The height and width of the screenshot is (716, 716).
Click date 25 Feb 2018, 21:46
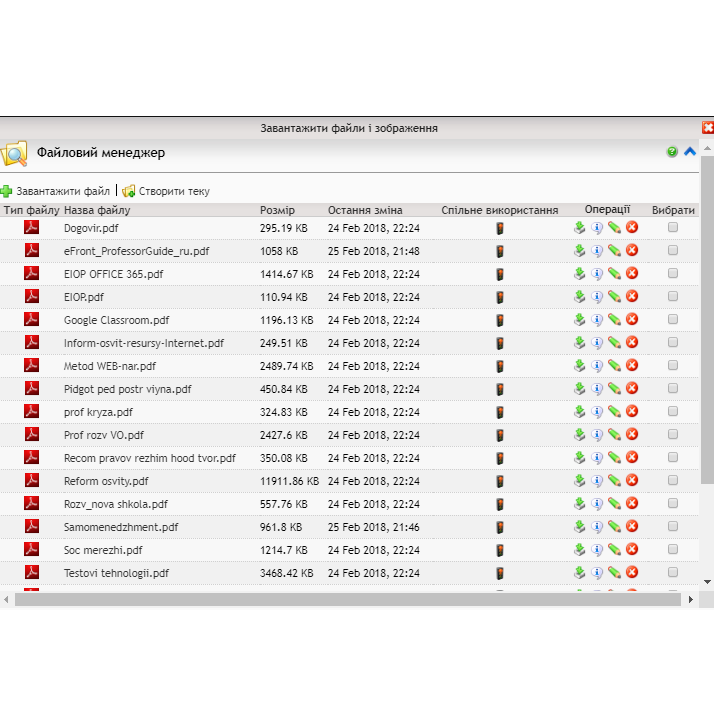click(374, 527)
